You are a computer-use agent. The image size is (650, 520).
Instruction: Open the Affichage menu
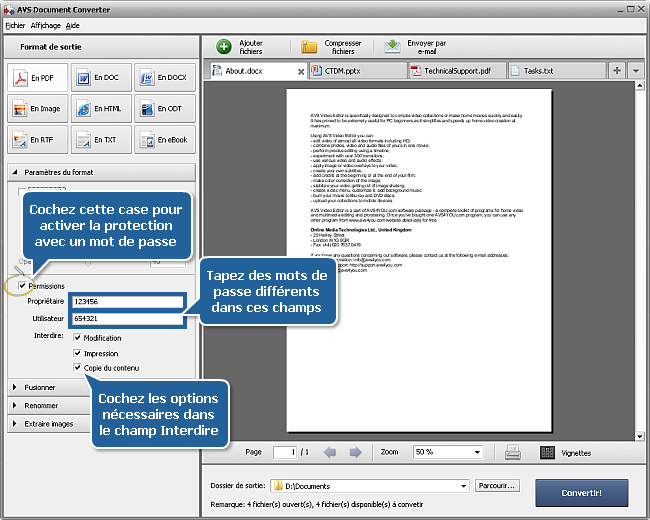[46, 25]
